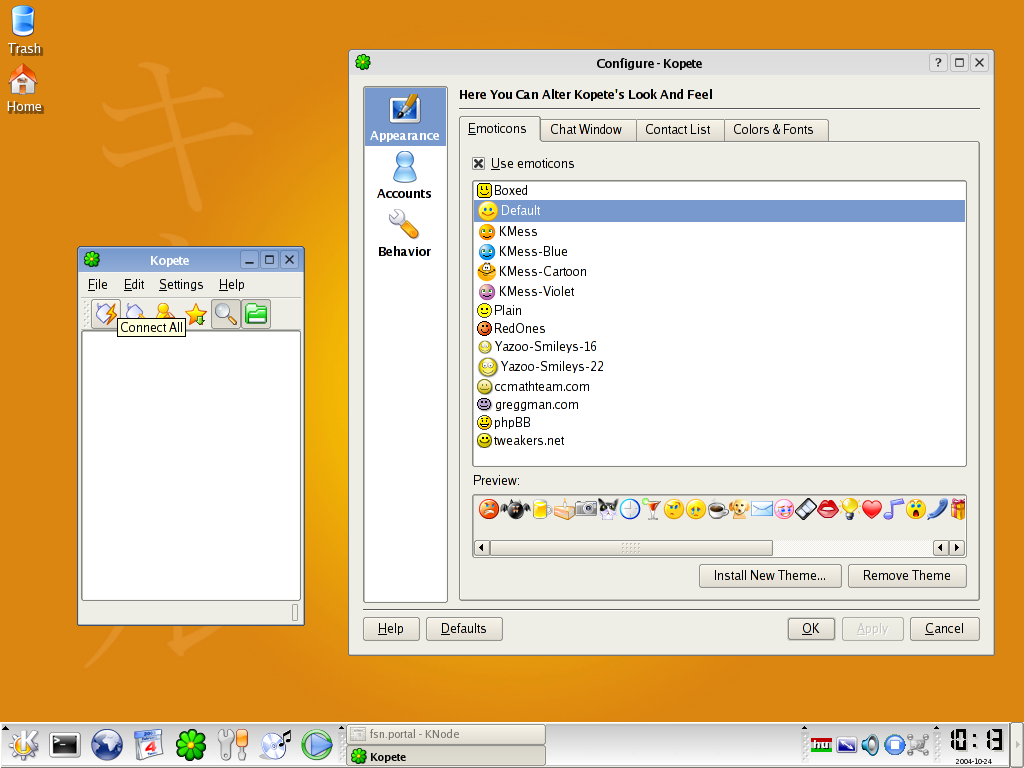Click the star with green arrow toolbar icon

click(196, 314)
